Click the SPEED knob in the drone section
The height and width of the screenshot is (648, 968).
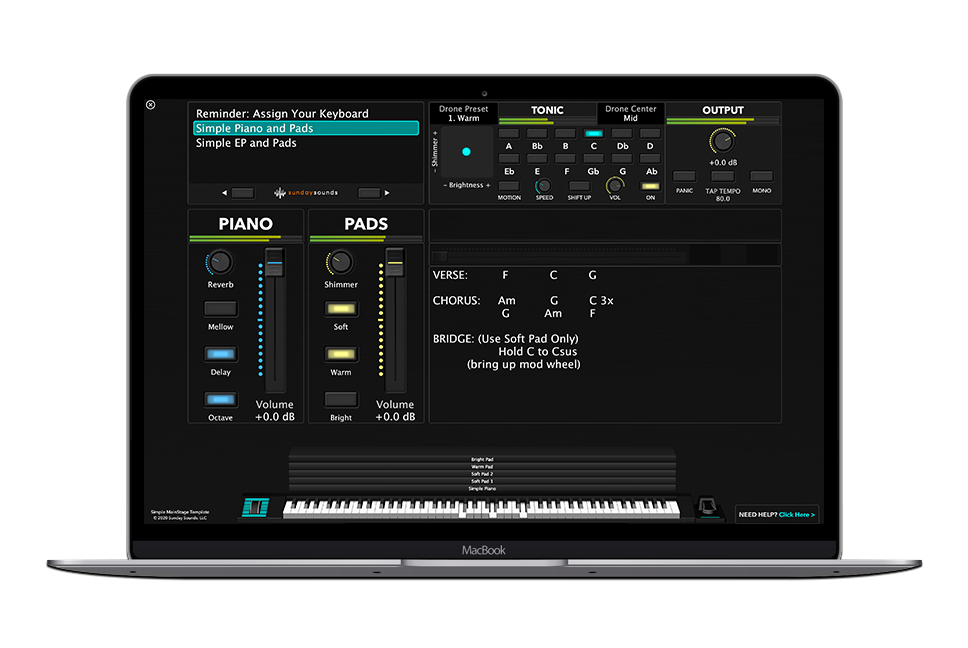pos(543,185)
